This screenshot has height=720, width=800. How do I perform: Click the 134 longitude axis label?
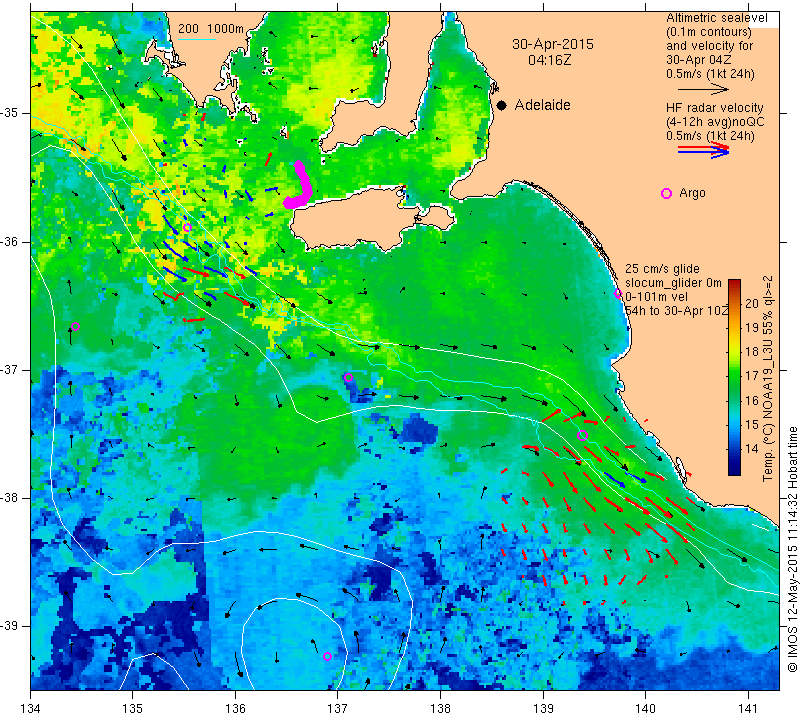click(x=31, y=708)
